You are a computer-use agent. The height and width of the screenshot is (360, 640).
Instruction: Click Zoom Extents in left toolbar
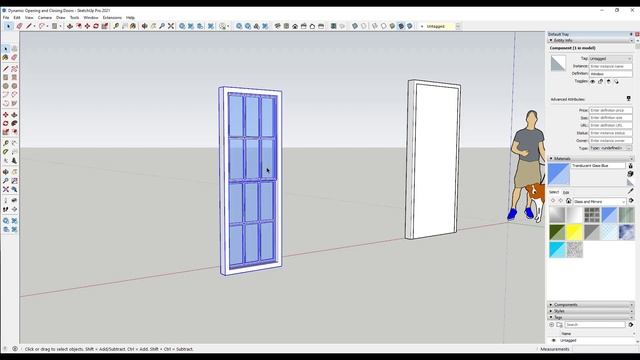tap(6, 189)
